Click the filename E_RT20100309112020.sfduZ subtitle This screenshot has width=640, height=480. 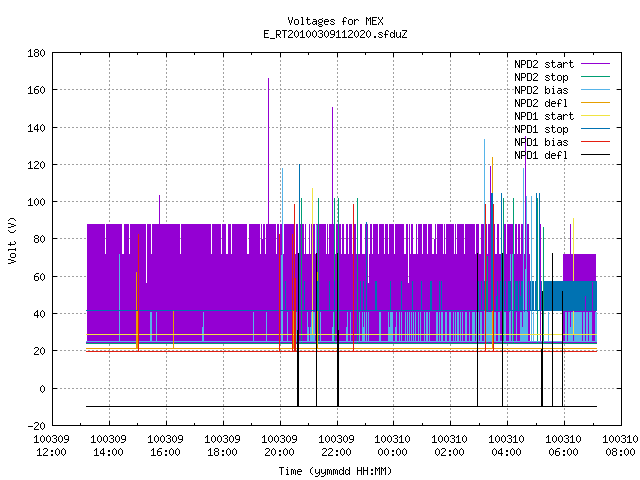click(x=335, y=34)
